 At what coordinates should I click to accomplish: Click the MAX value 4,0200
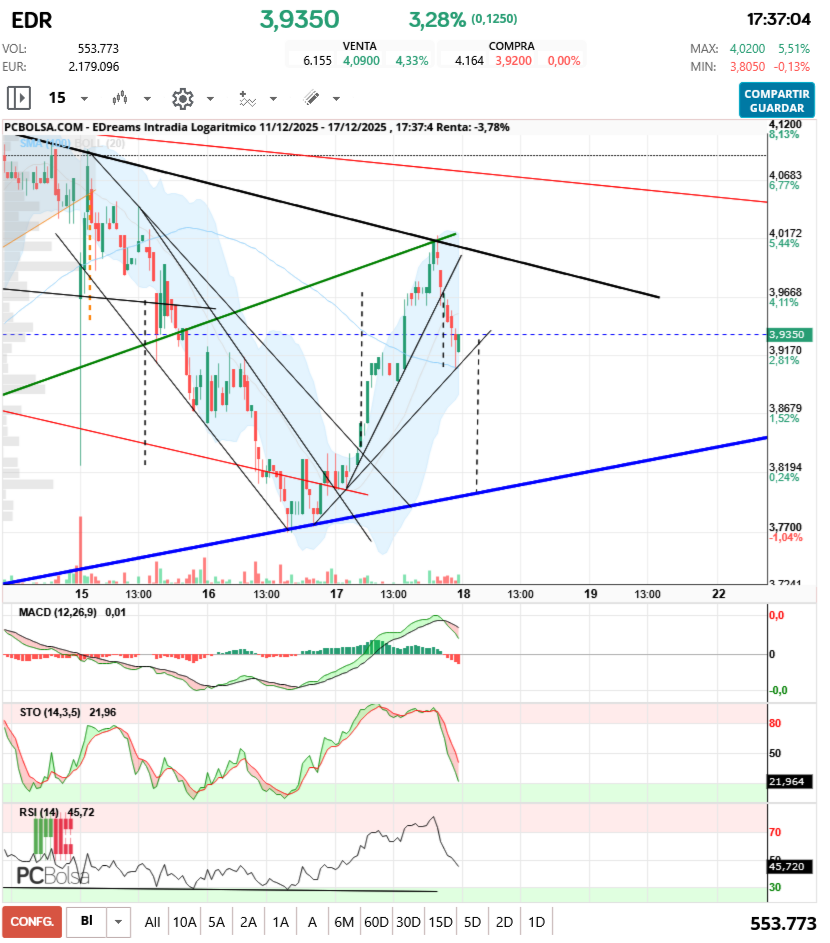(747, 49)
